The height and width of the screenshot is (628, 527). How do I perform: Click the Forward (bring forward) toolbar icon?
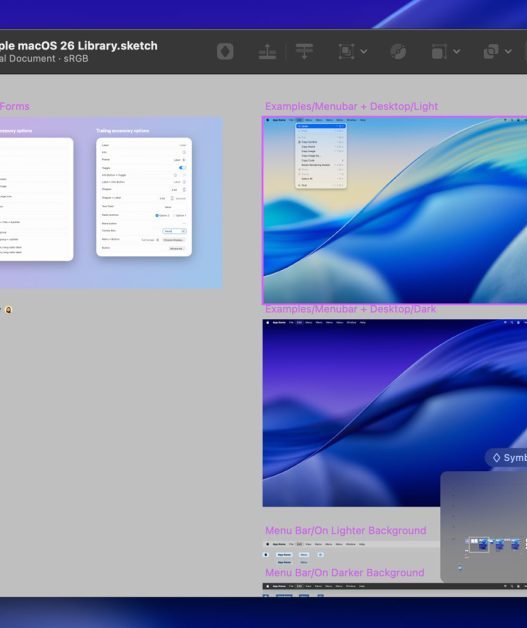[x=267, y=51]
